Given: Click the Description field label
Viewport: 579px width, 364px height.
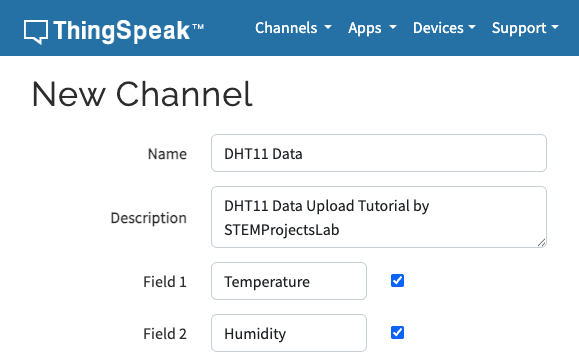Looking at the screenshot, I should [148, 218].
